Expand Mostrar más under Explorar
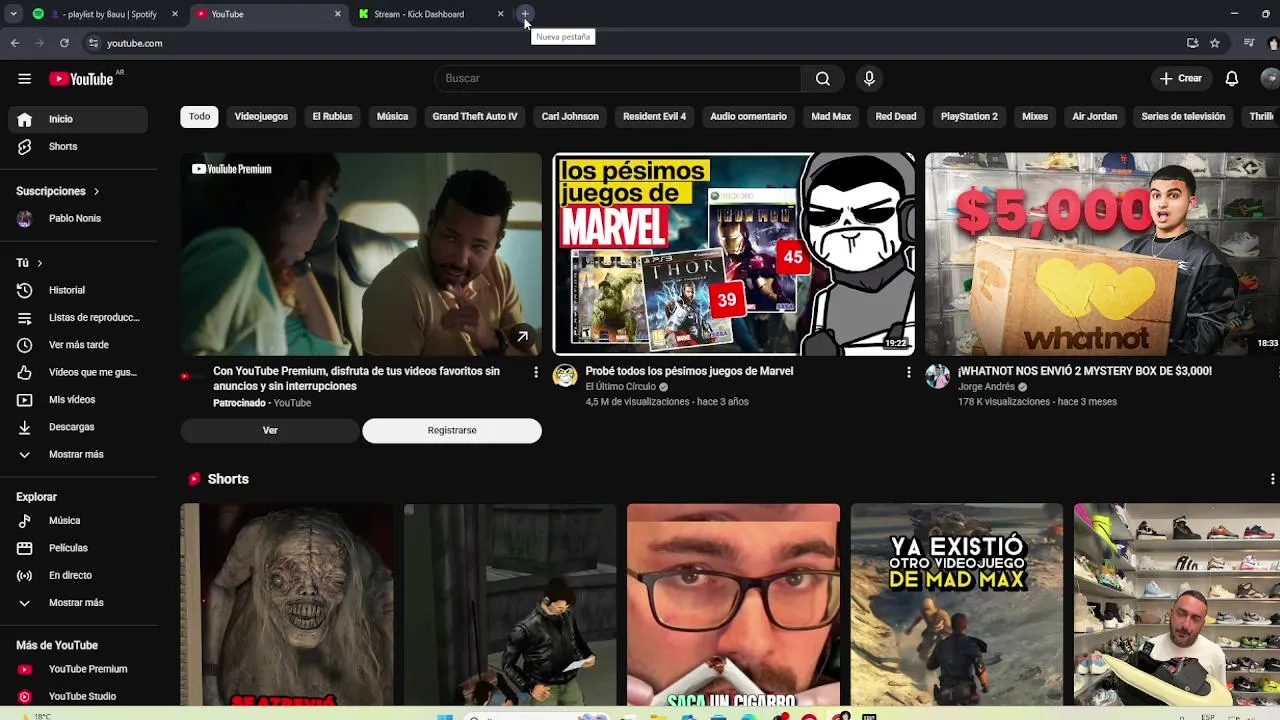 [78, 603]
